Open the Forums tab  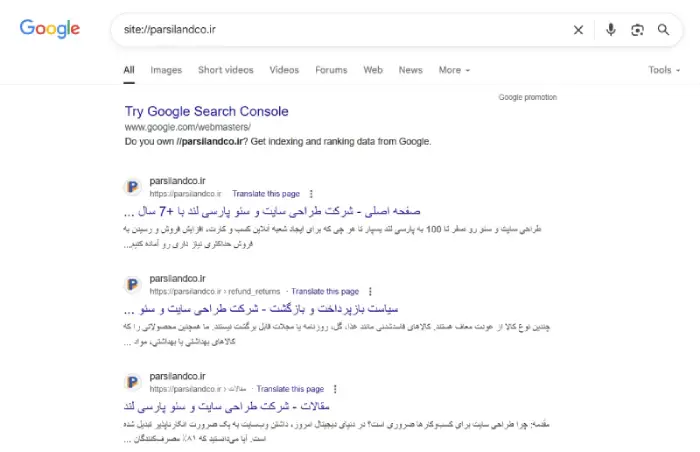pyautogui.click(x=331, y=70)
